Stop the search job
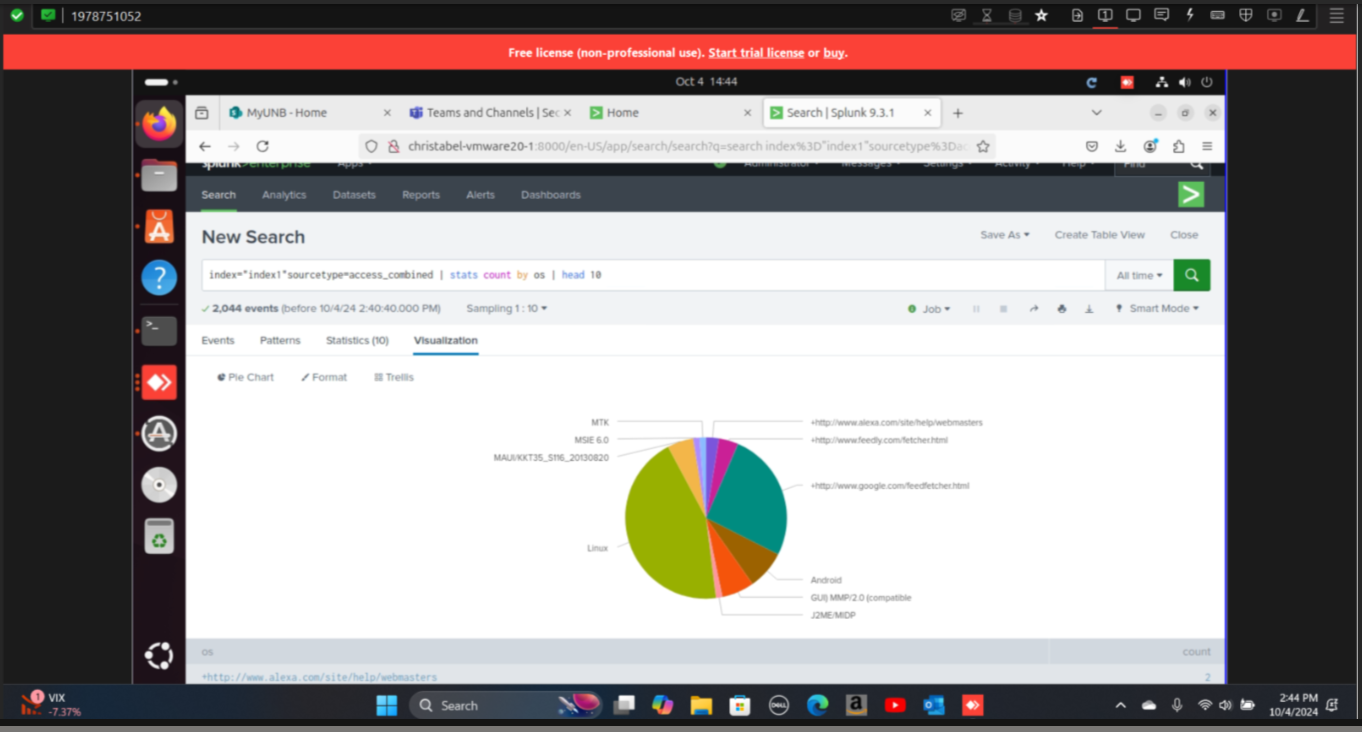This screenshot has height=732, width=1362. pos(1003,309)
